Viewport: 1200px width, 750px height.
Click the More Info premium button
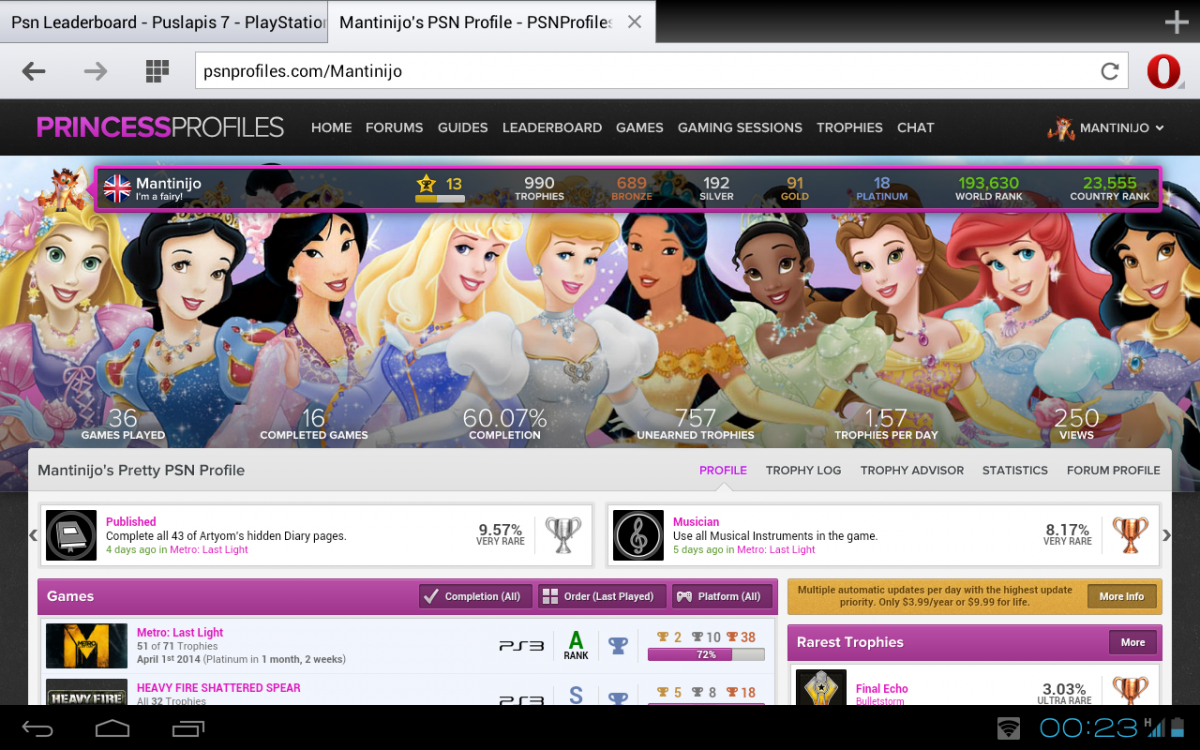click(1122, 597)
